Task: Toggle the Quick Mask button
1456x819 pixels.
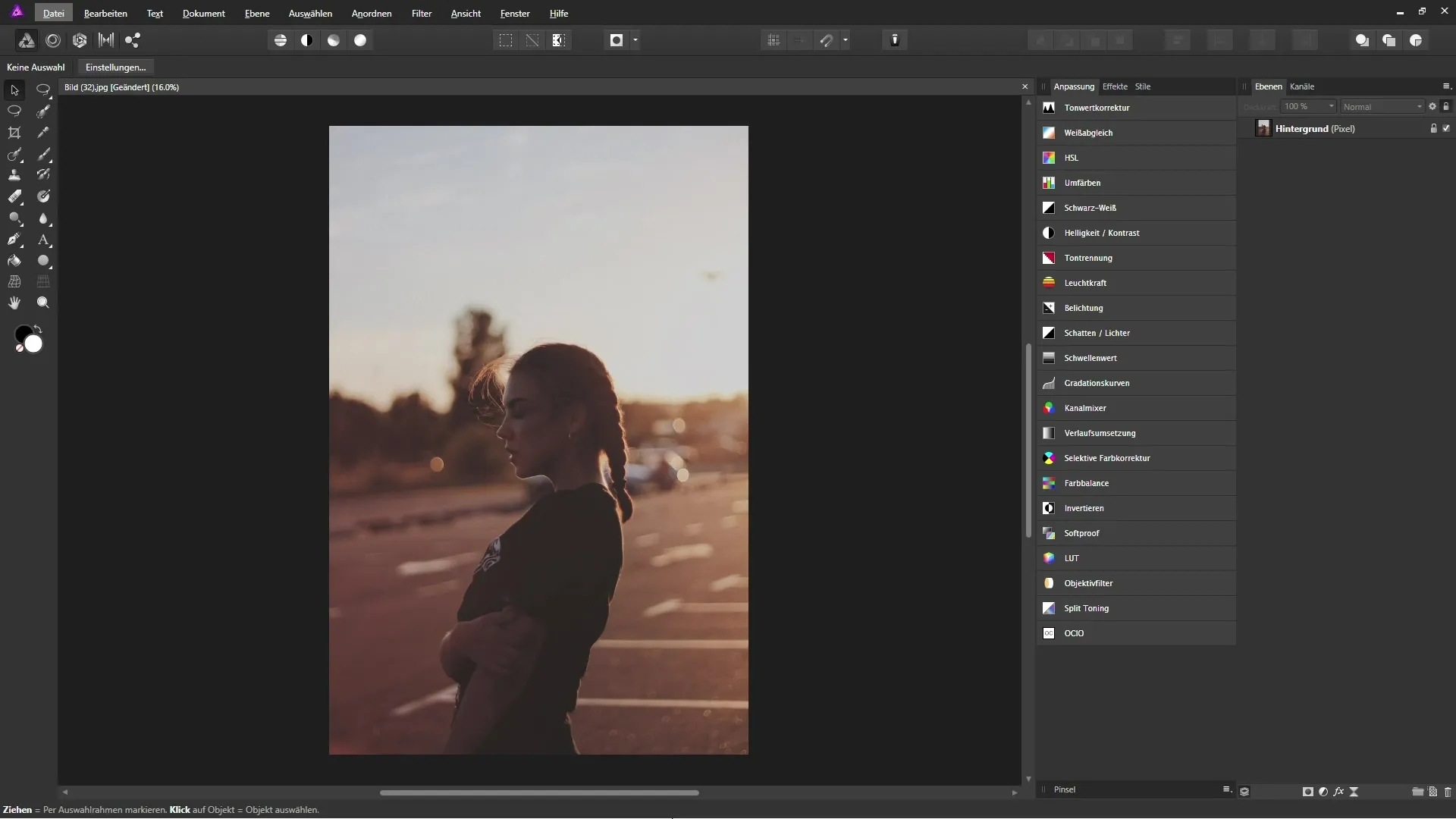Action: click(x=617, y=40)
